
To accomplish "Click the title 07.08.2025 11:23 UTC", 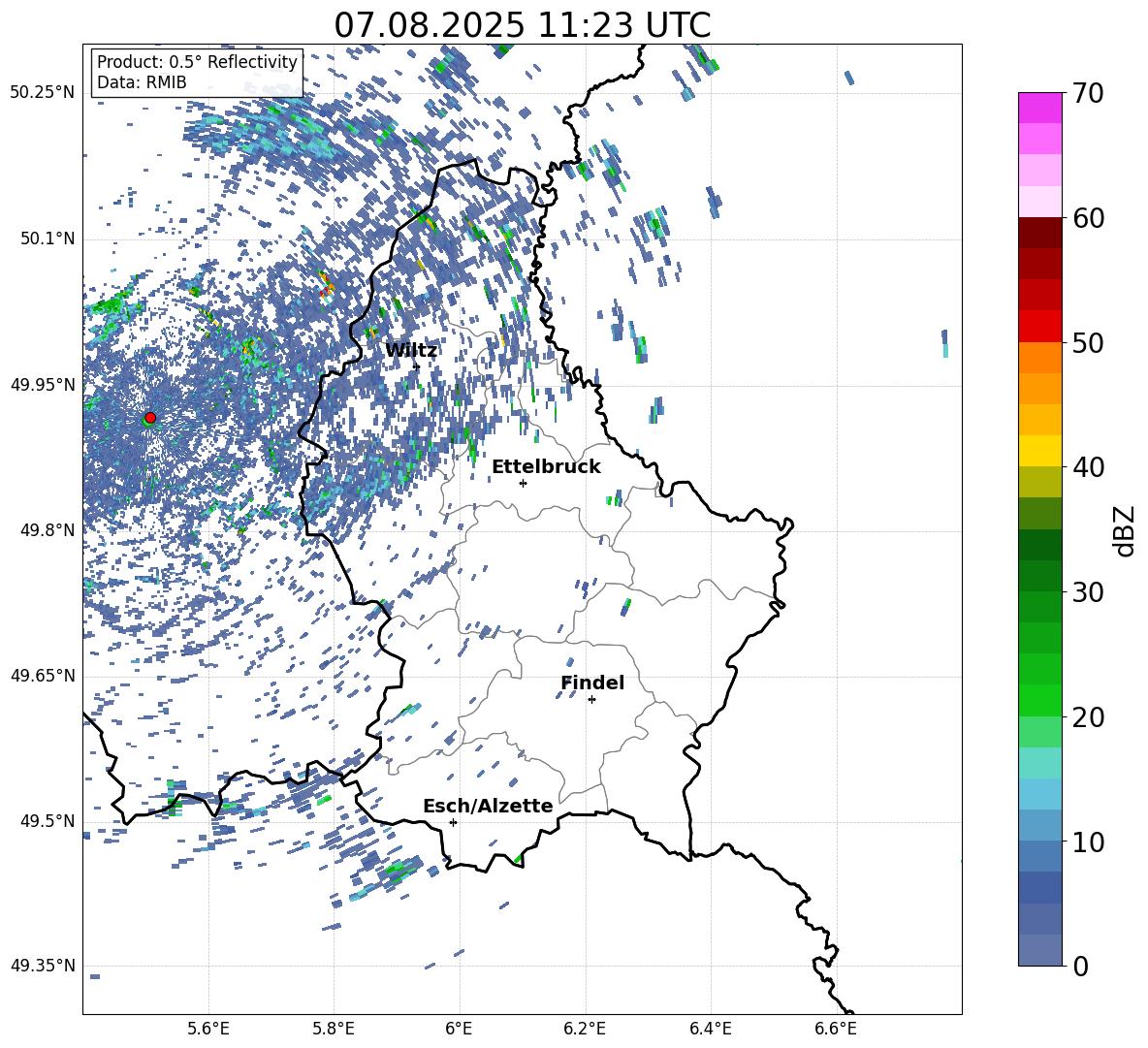I will coord(523,25).
